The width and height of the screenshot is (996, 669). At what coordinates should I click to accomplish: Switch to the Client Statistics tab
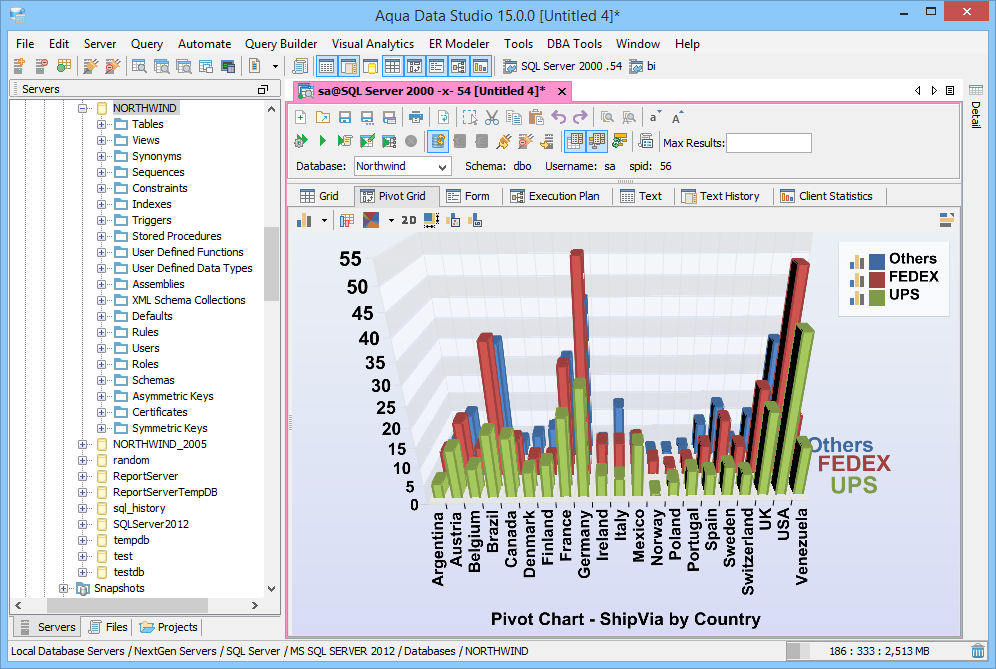point(827,196)
